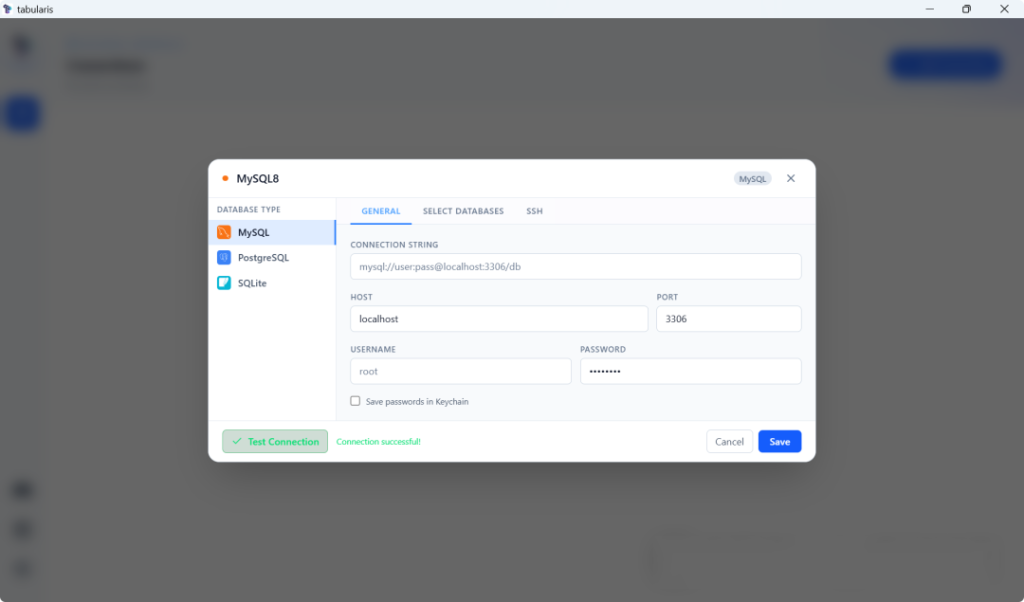Close the MySQL8 connection dialog
The width and height of the screenshot is (1024, 602).
click(x=791, y=178)
